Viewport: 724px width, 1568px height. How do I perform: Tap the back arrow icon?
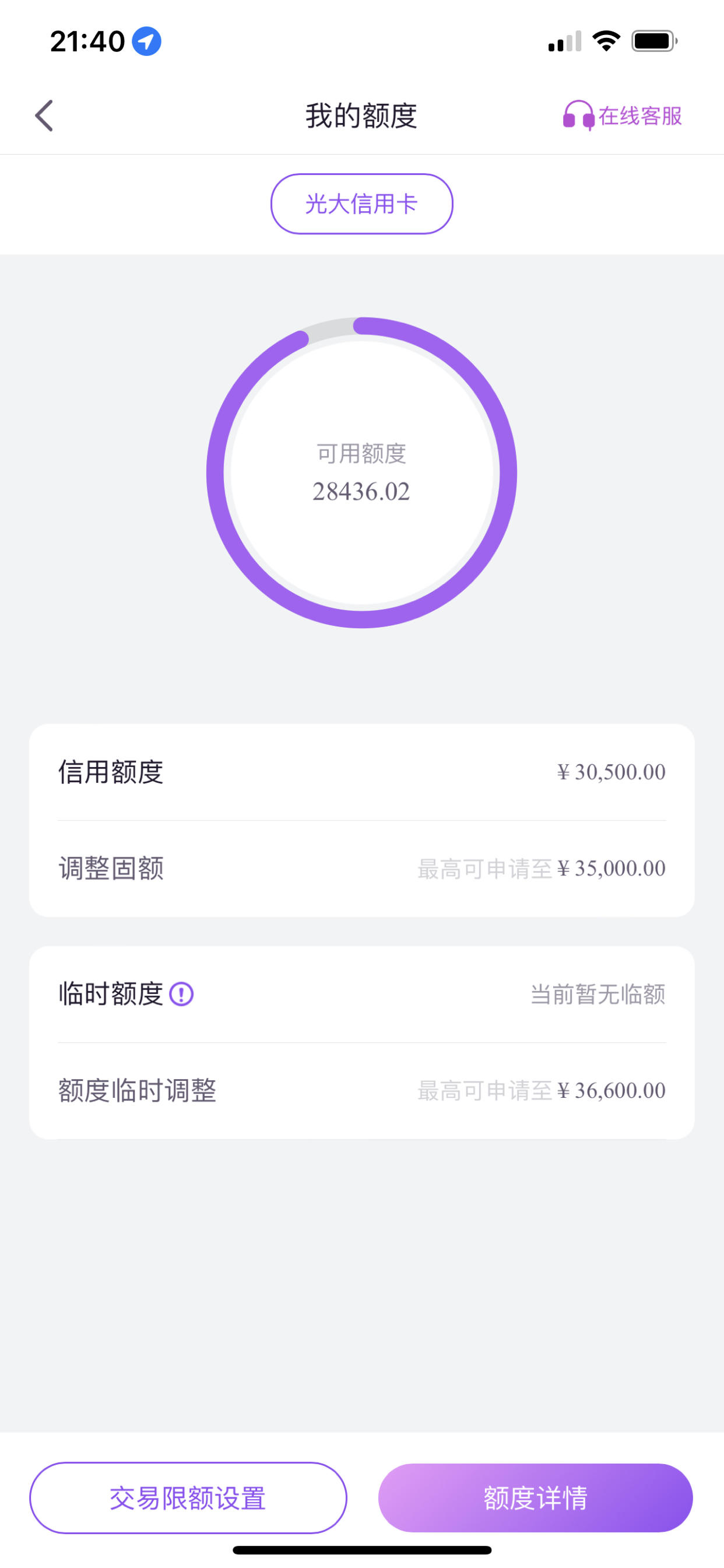tap(44, 116)
